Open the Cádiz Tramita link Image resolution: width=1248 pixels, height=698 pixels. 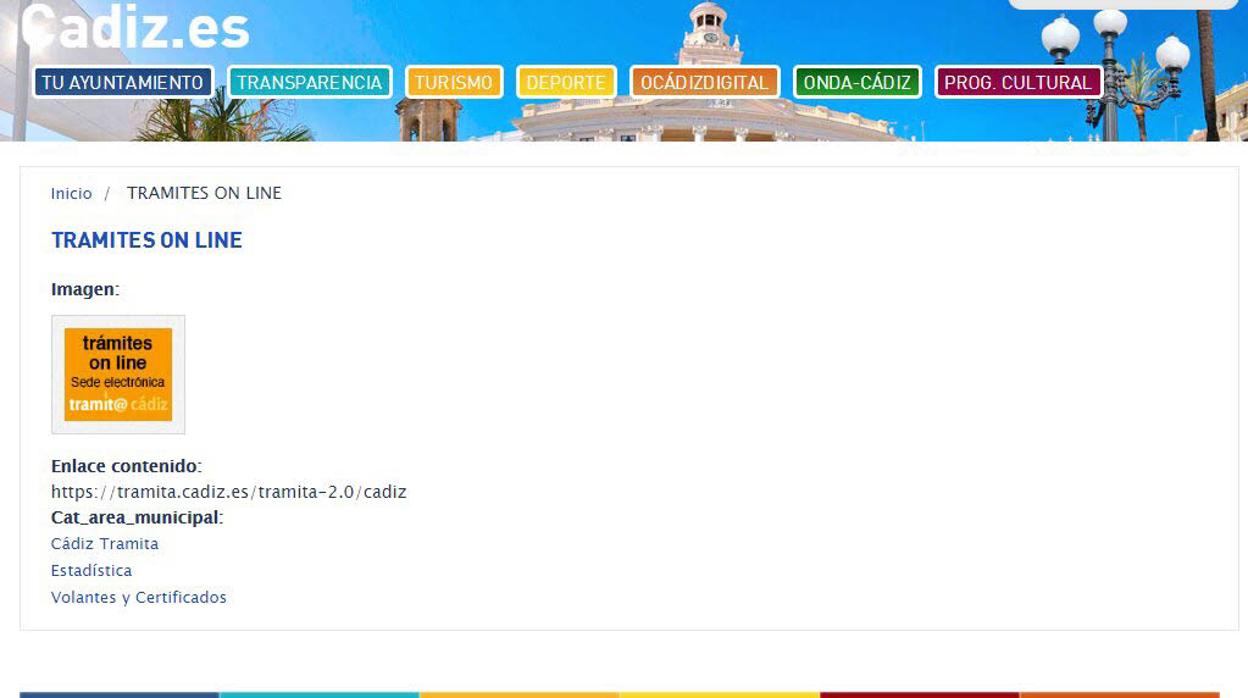click(x=105, y=544)
